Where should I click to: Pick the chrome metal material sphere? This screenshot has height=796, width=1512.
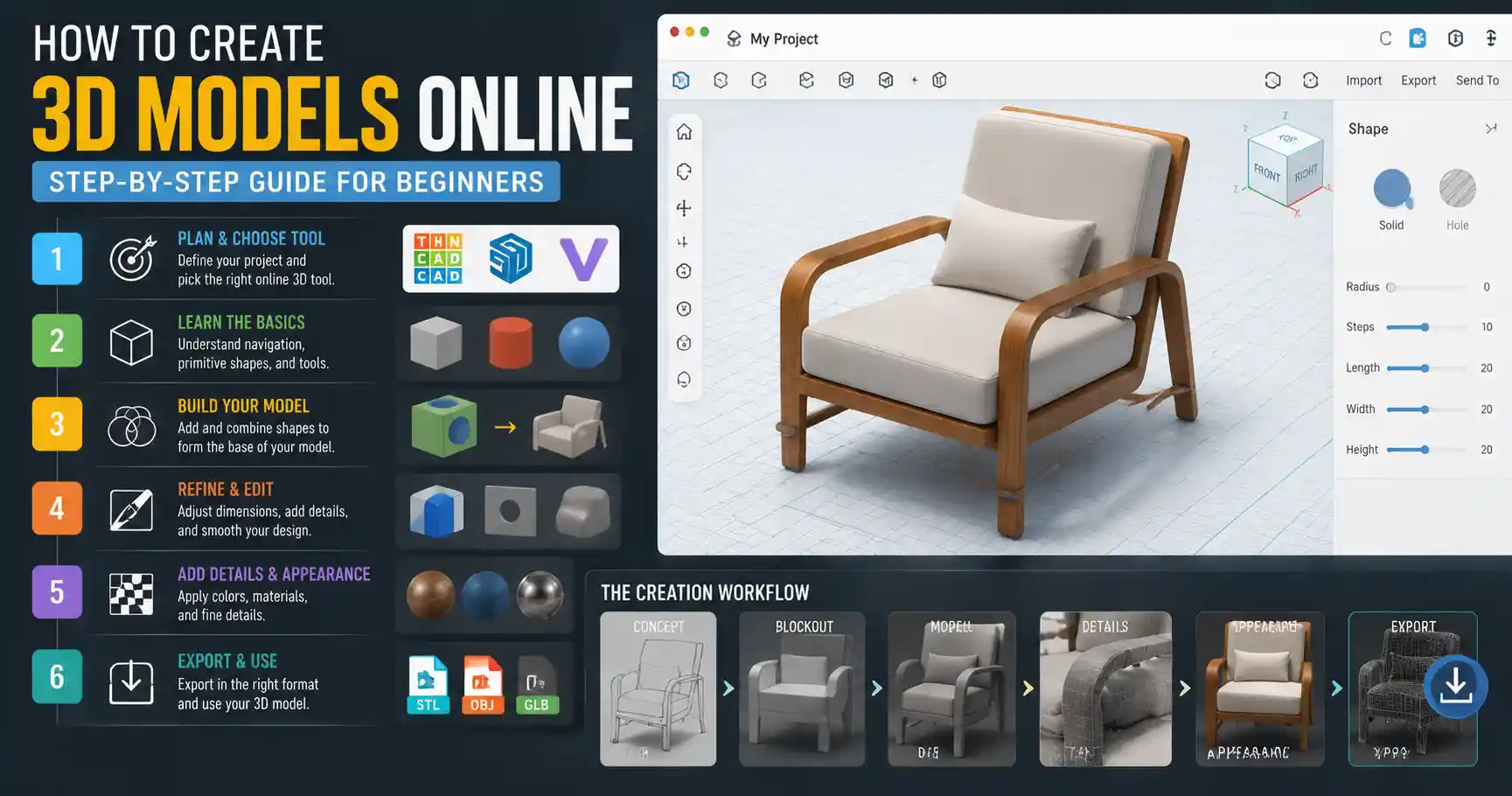click(x=540, y=595)
